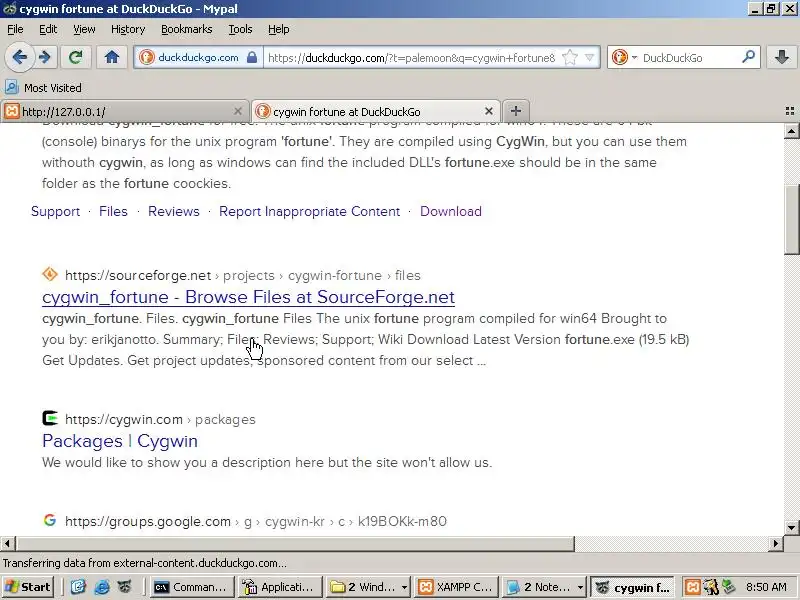
Task: Click horizontal scrollbar left arrow
Action: [x=8, y=543]
